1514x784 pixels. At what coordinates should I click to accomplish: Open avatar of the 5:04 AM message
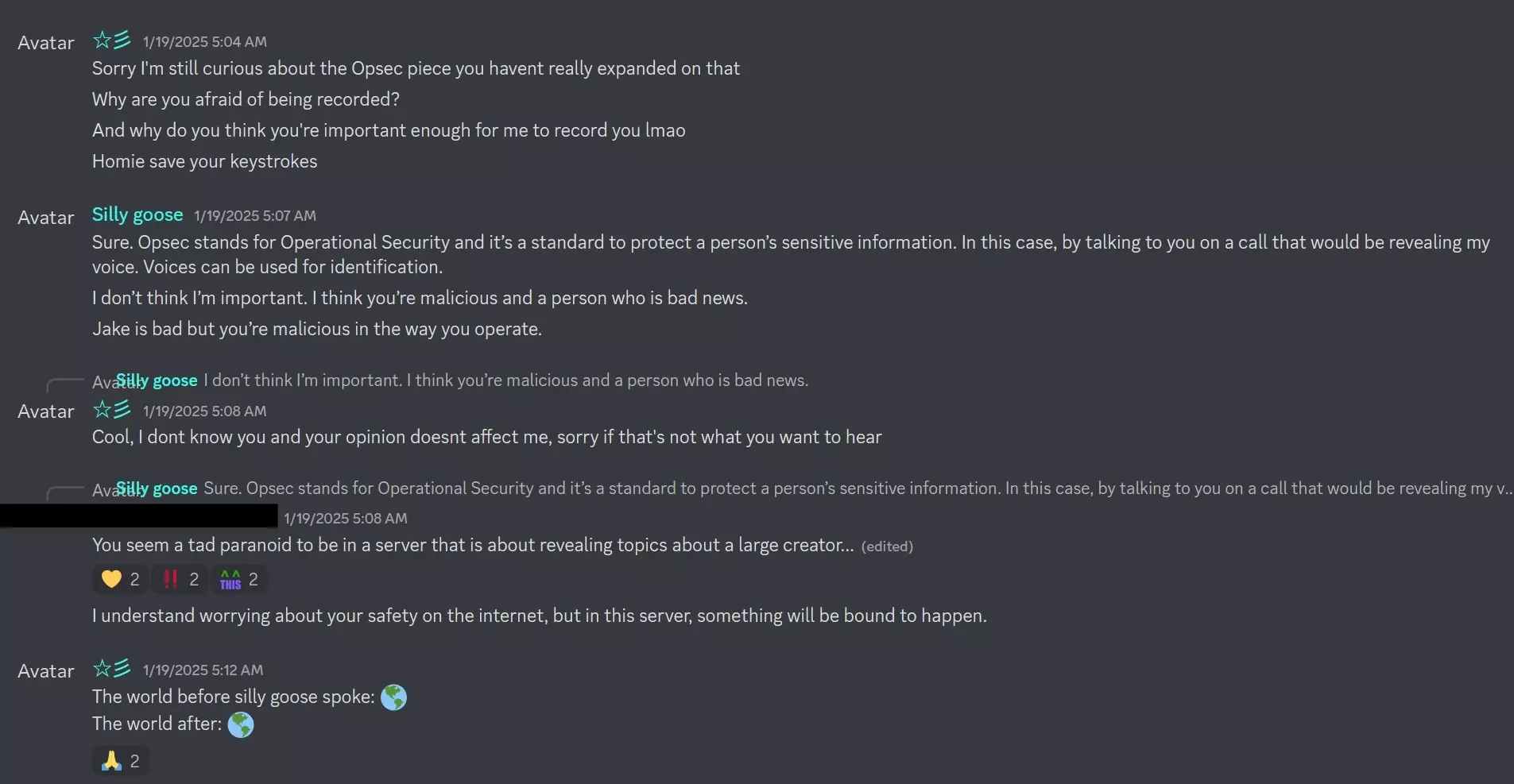[46, 43]
